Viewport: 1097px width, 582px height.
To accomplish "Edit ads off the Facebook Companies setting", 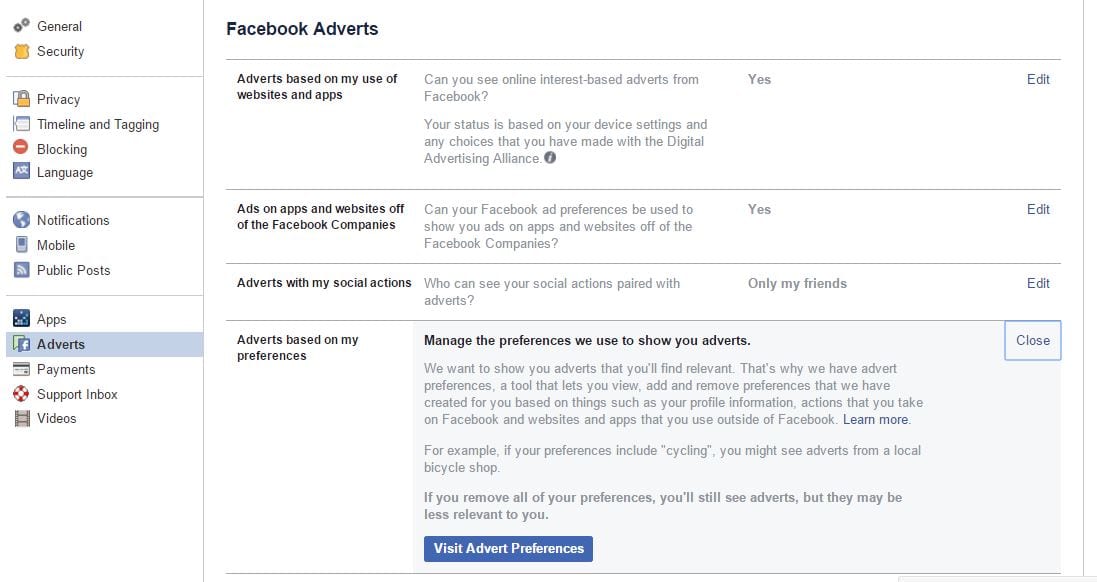I will 1038,209.
